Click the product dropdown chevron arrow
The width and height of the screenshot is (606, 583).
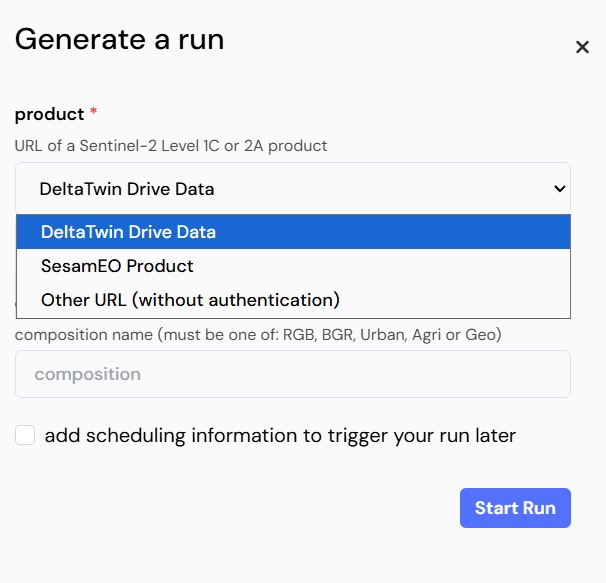559,189
